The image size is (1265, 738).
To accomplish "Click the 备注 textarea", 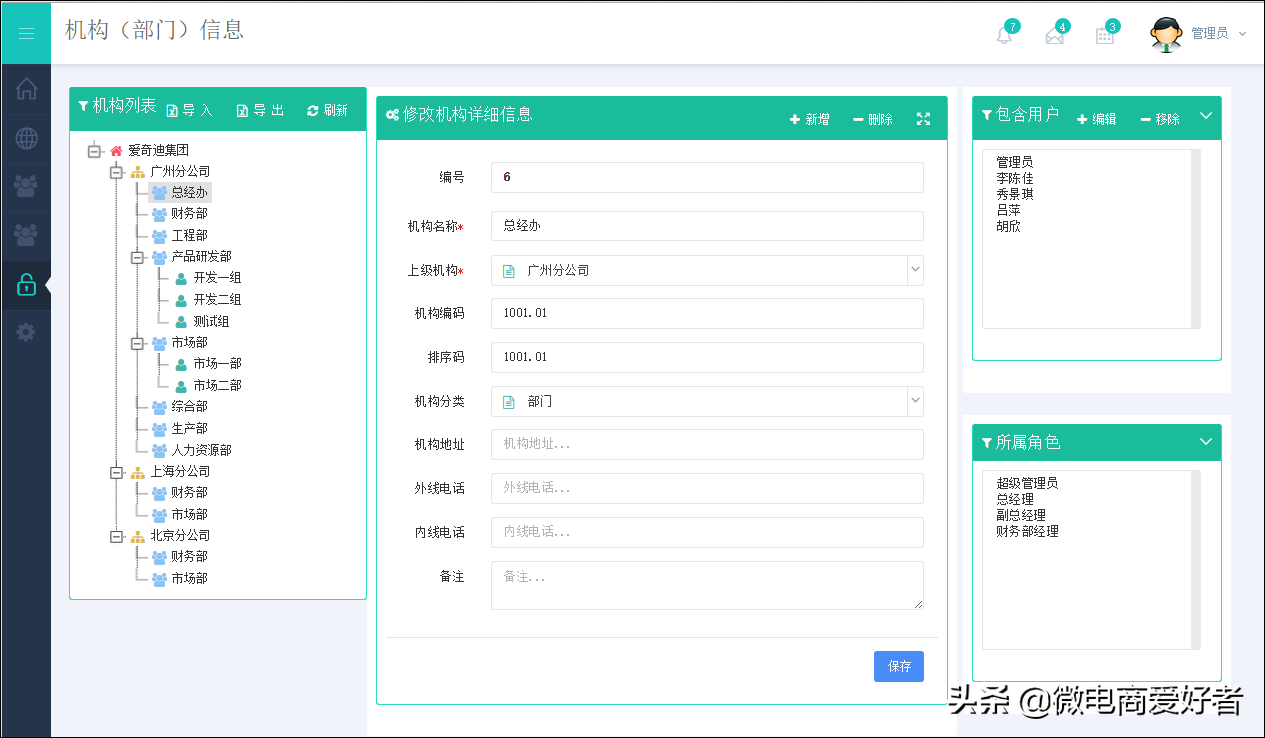I will 707,585.
